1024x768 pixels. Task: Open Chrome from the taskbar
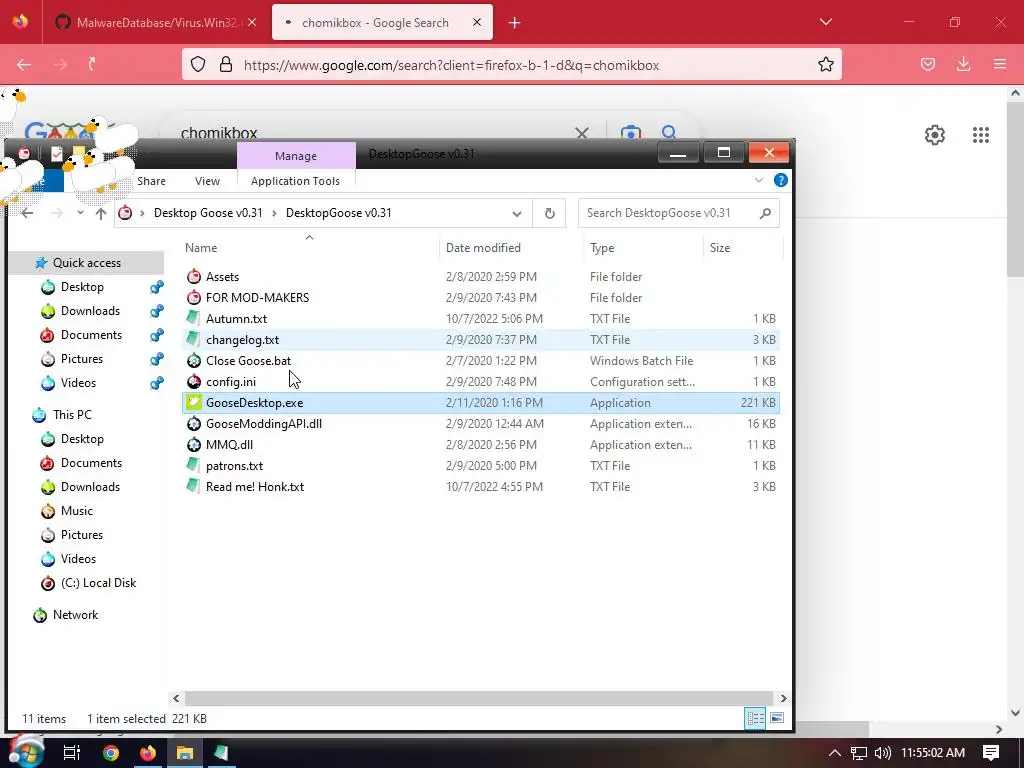pos(111,753)
